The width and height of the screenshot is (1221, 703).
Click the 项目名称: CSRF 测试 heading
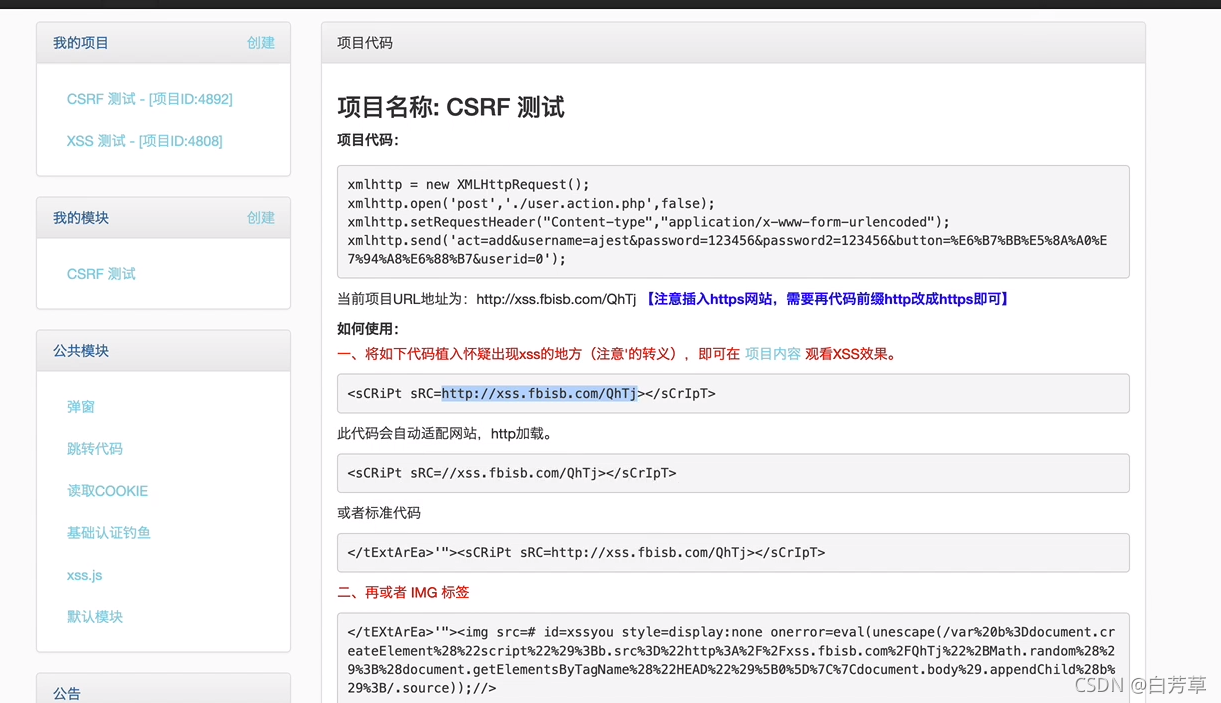pos(451,107)
